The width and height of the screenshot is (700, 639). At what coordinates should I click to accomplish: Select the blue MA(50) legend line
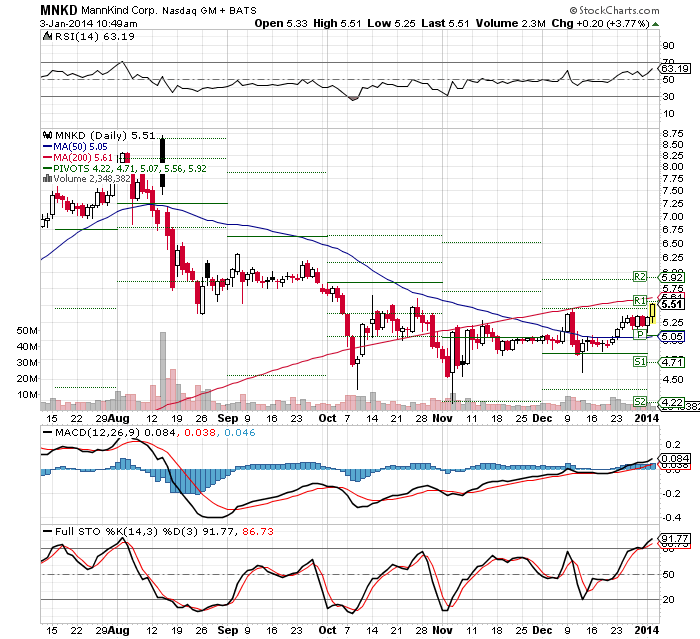coord(47,146)
